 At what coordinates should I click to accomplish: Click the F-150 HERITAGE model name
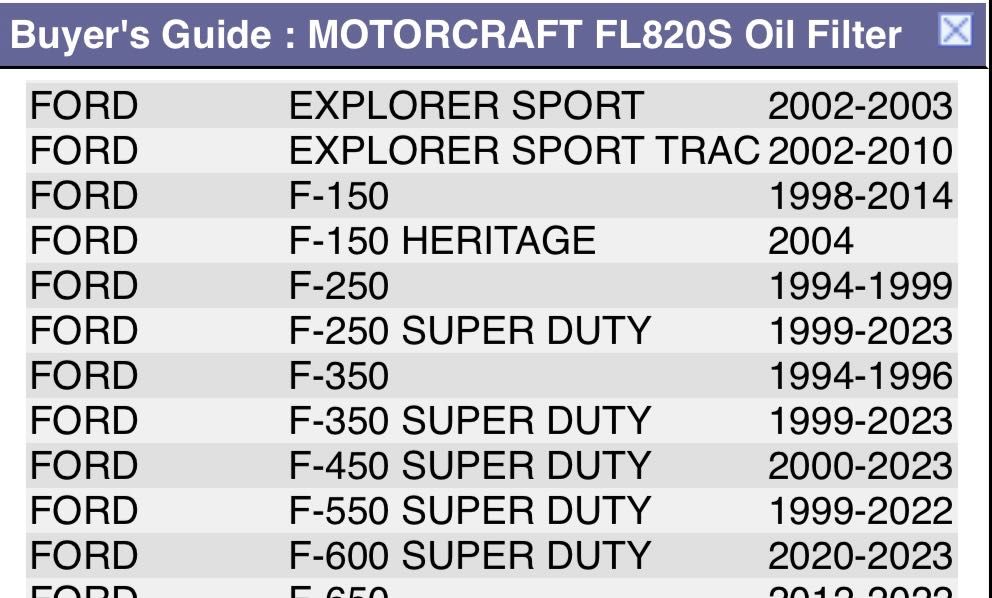click(x=441, y=241)
